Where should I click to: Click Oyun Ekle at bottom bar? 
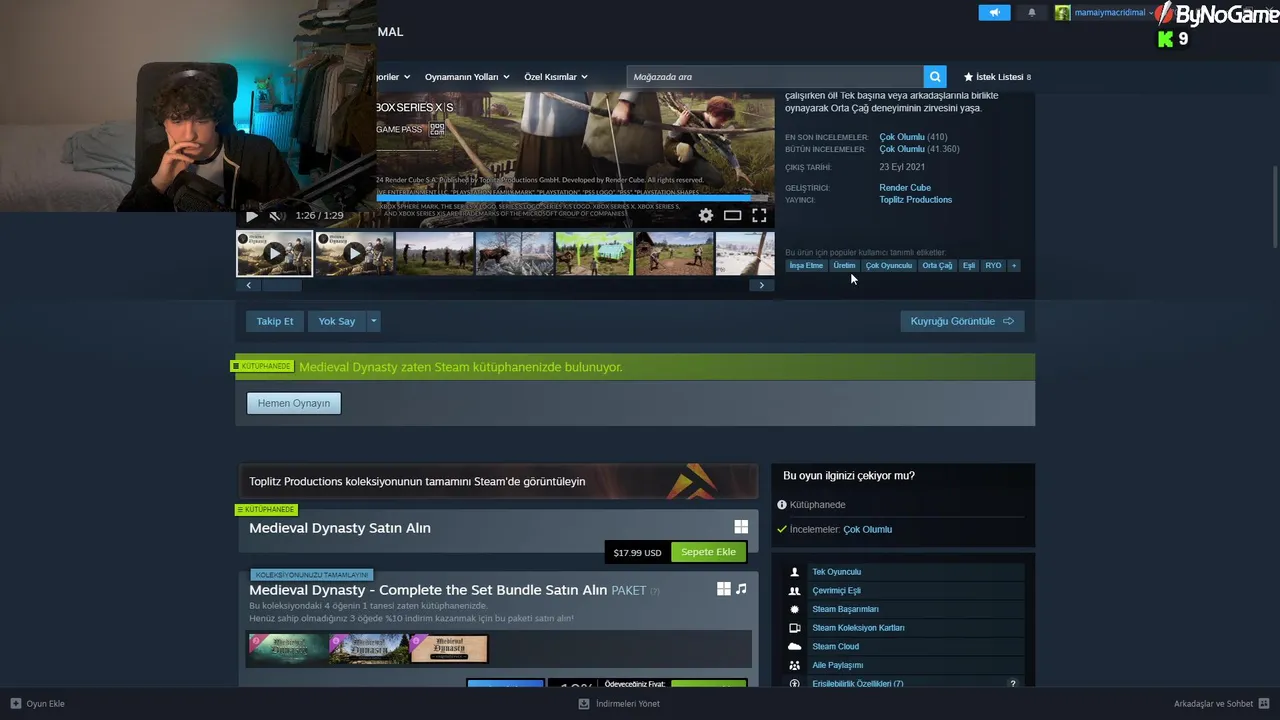pyautogui.click(x=38, y=703)
